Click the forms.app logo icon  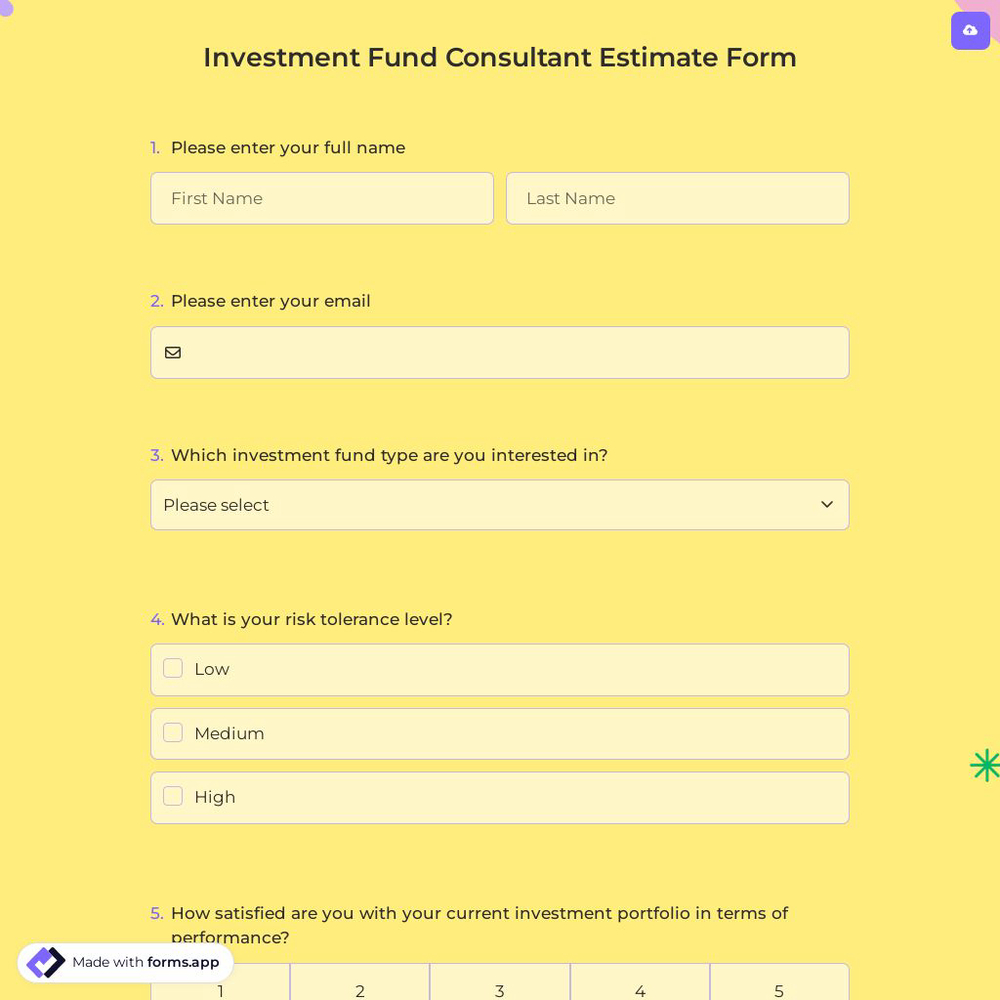click(45, 962)
